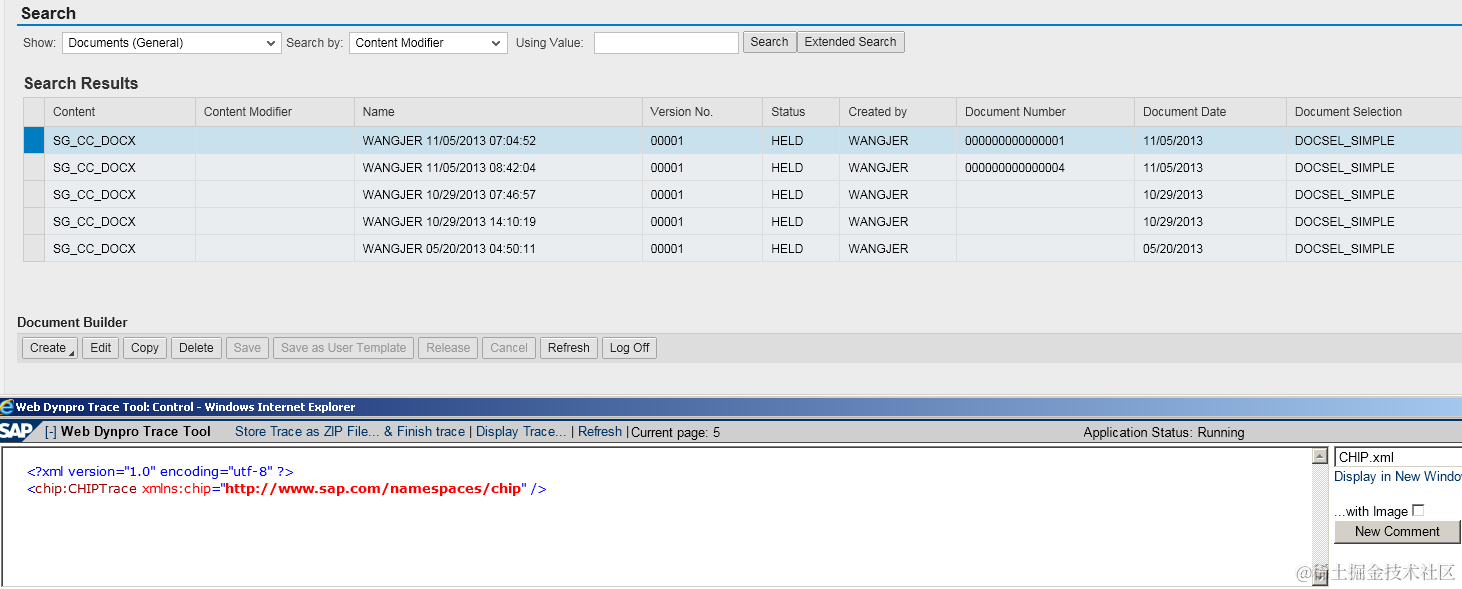Click the Internet Explorer icon in title bar
The width and height of the screenshot is (1462, 589).
point(7,407)
